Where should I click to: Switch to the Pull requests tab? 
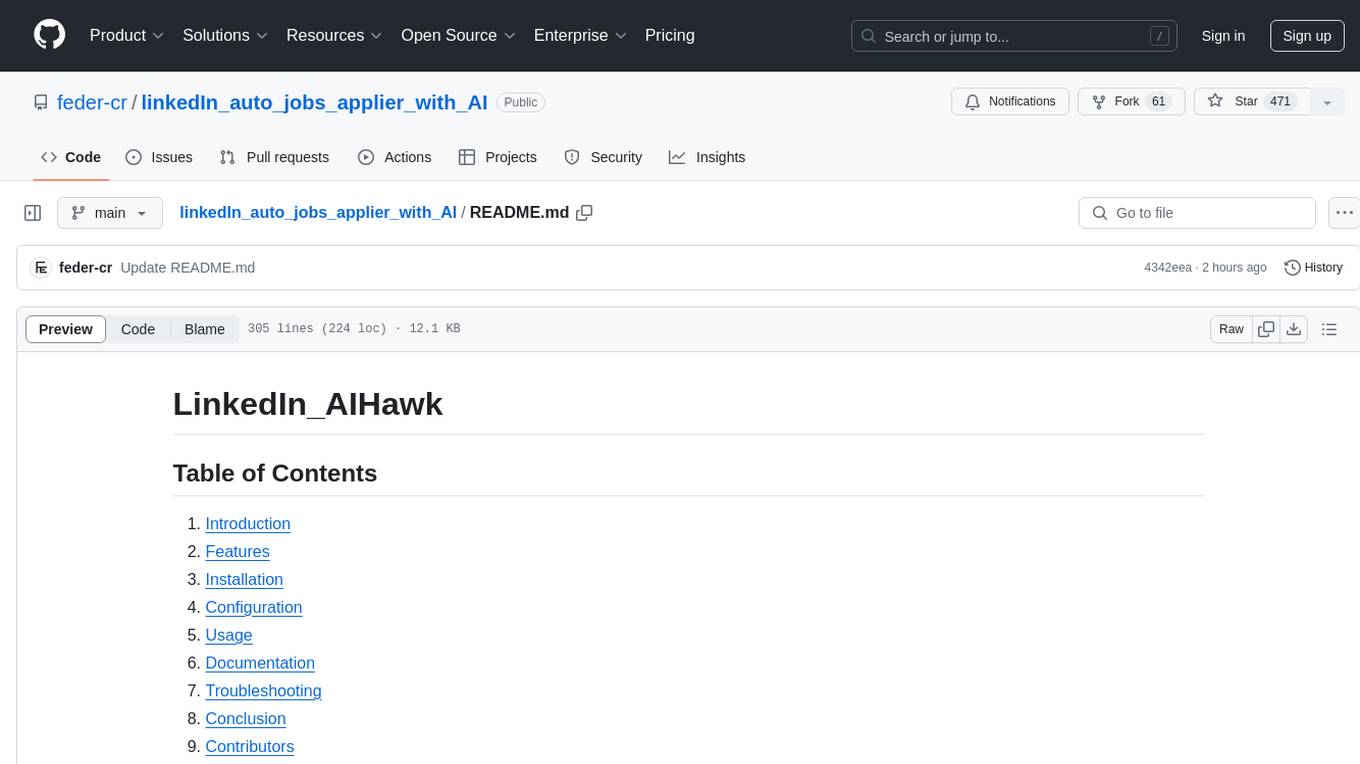(x=274, y=157)
